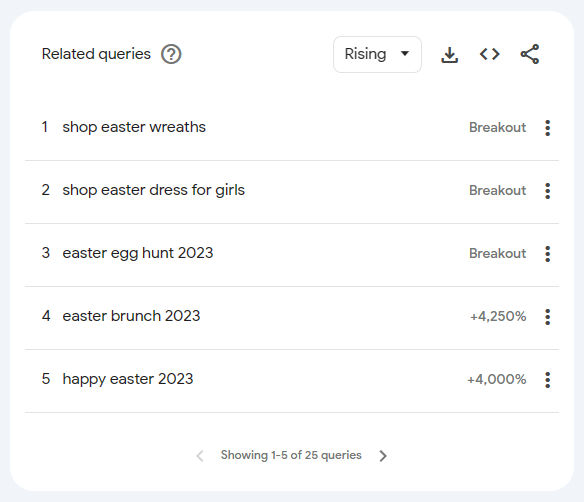Download the related queries CSV
This screenshot has height=502, width=584.
point(450,55)
